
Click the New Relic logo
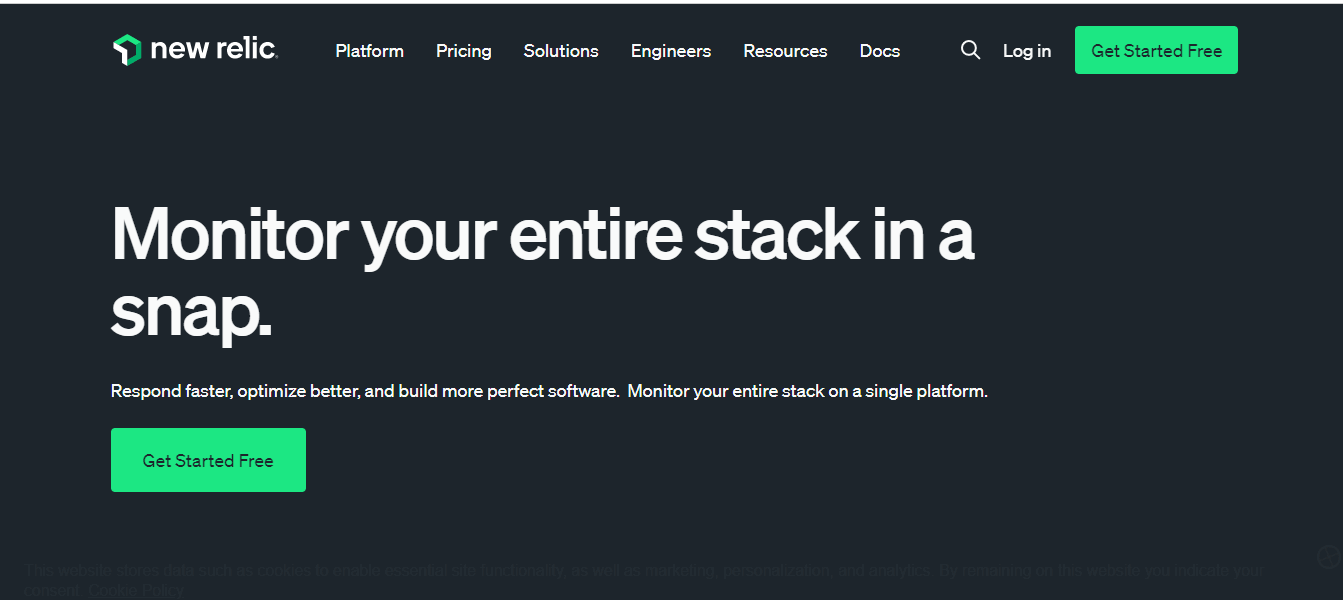196,49
